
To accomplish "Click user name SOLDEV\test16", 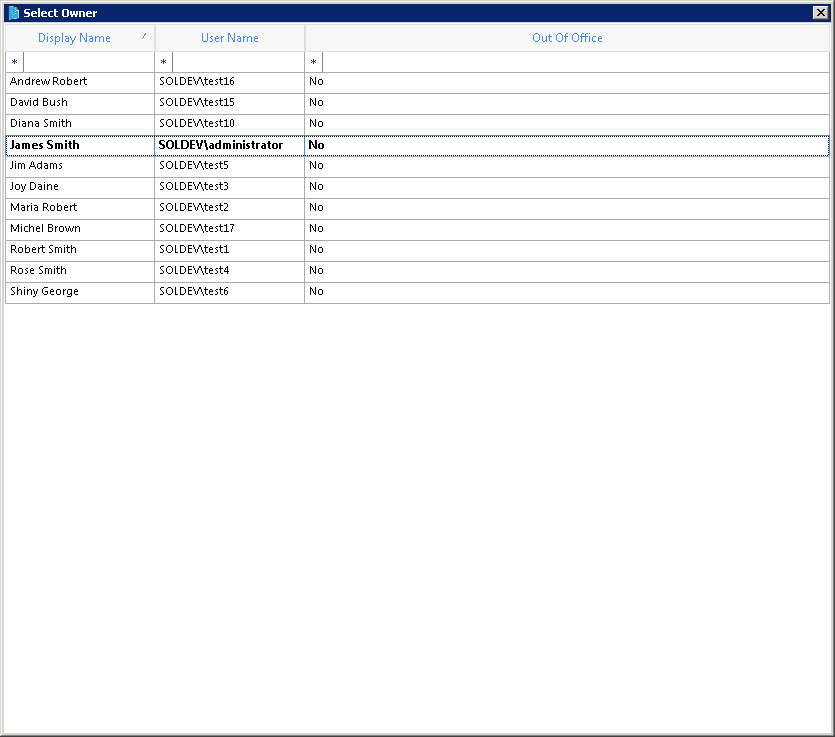I will pos(197,81).
